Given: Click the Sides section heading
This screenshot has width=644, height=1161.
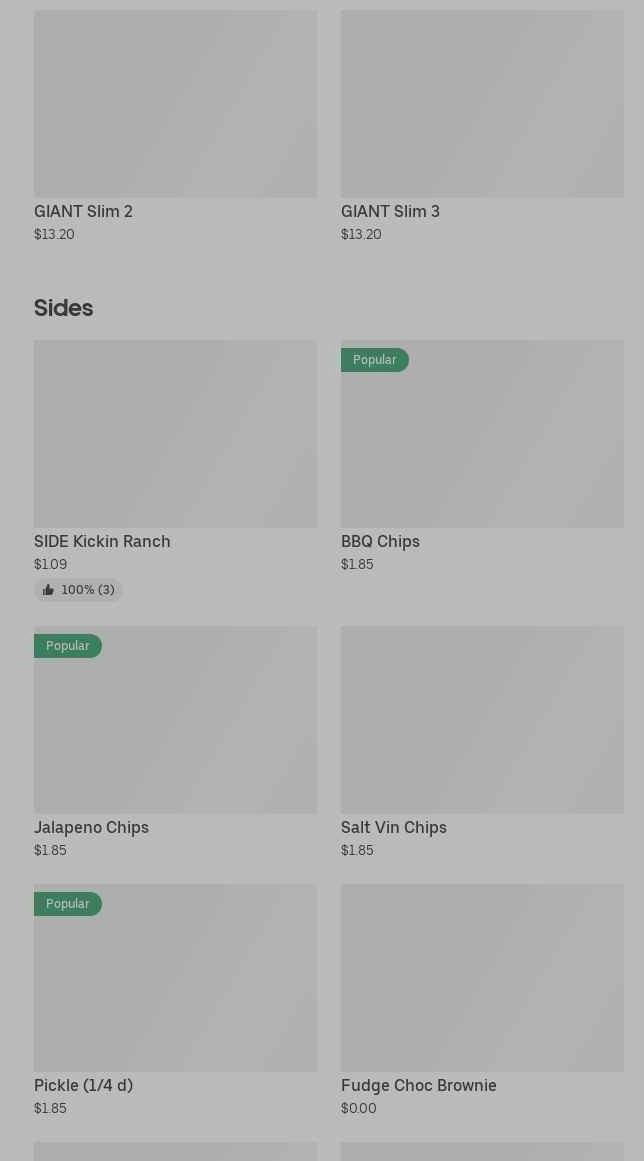Looking at the screenshot, I should 63,308.
